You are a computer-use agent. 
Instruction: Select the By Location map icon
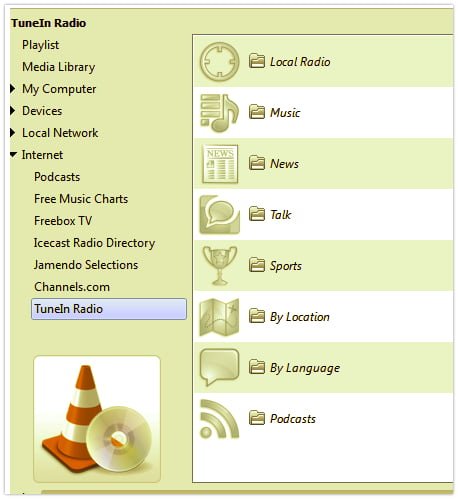[x=219, y=317]
